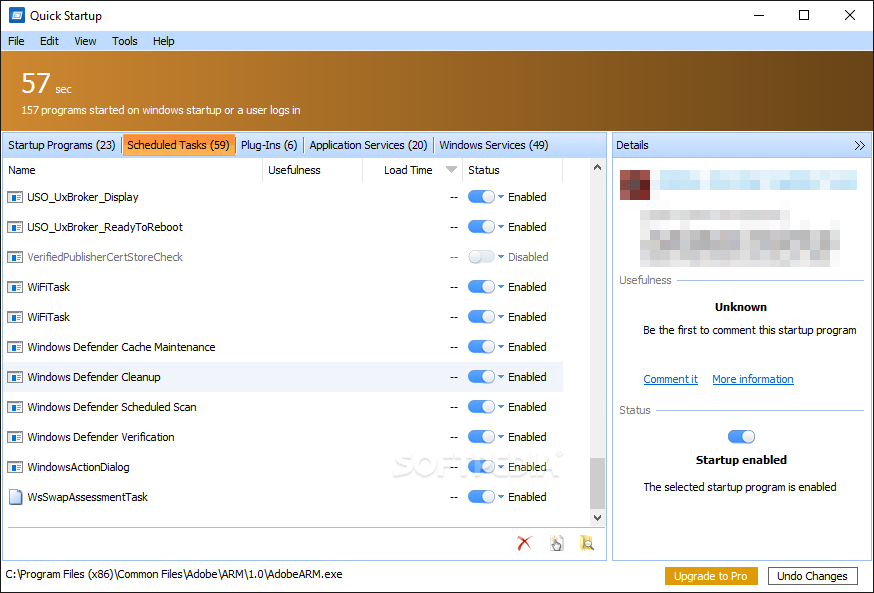The image size is (874, 593).
Task: Open status dropdown arrow for USO_UxBroker_Display
Action: [x=501, y=197]
